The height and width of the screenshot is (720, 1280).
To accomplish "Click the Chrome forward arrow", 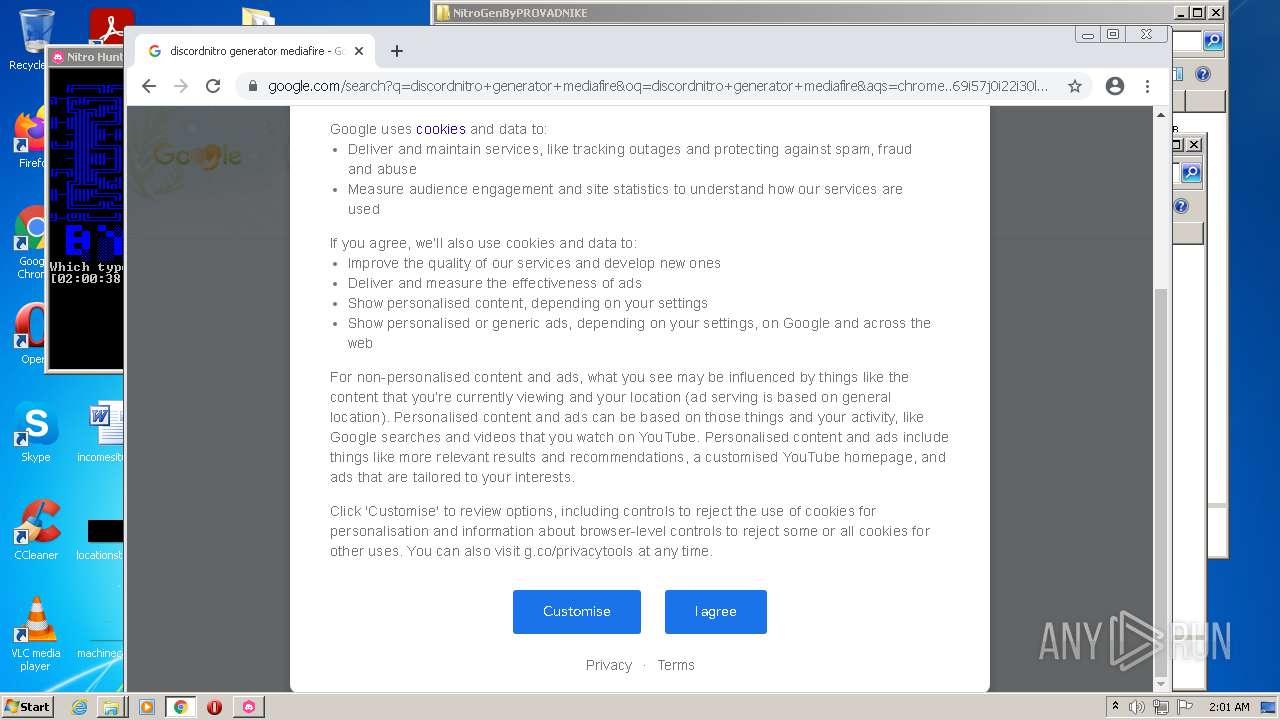I will 181,86.
